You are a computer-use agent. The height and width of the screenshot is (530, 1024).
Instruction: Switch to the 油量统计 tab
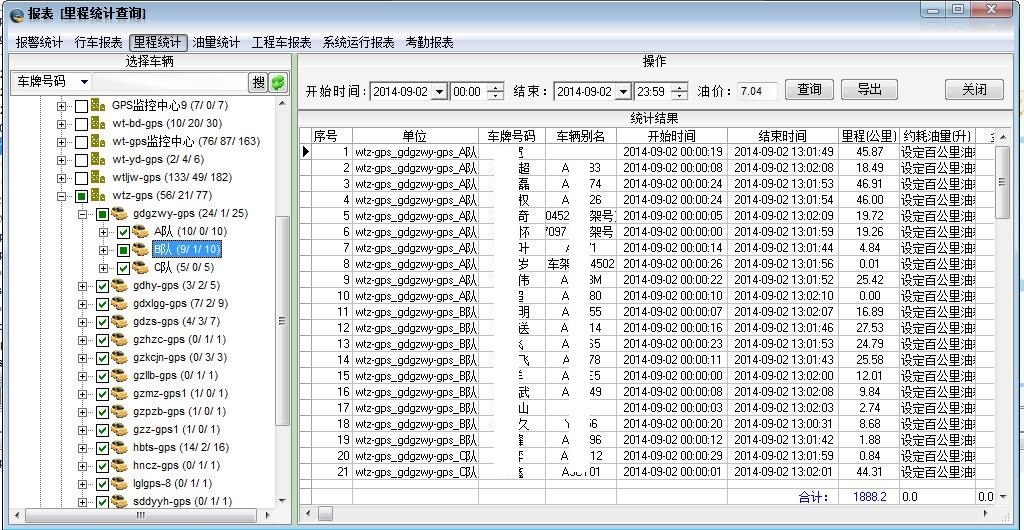[216, 43]
